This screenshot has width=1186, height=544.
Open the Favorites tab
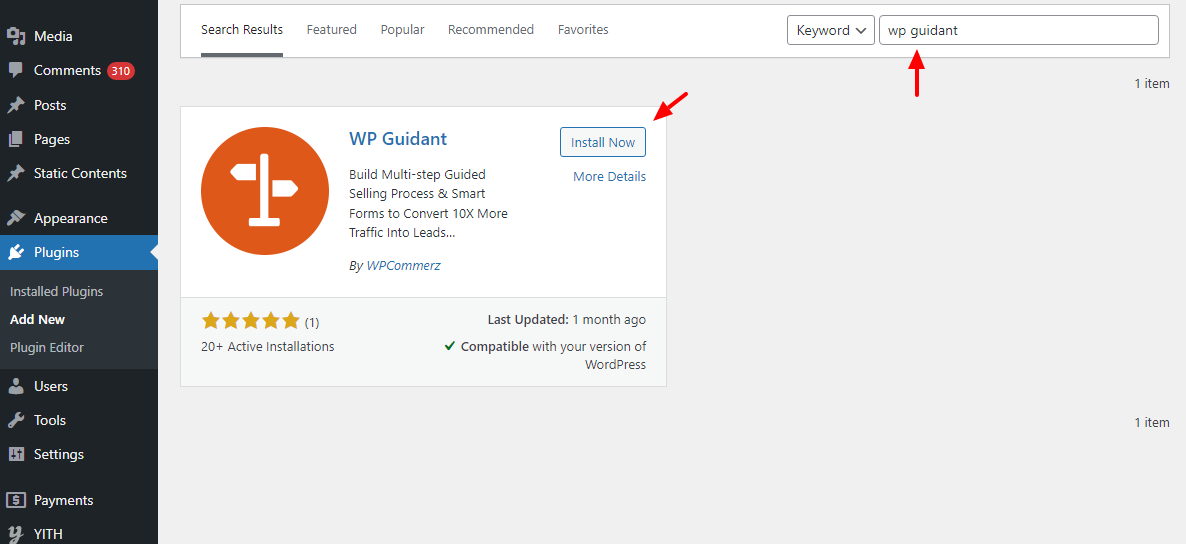click(x=583, y=30)
